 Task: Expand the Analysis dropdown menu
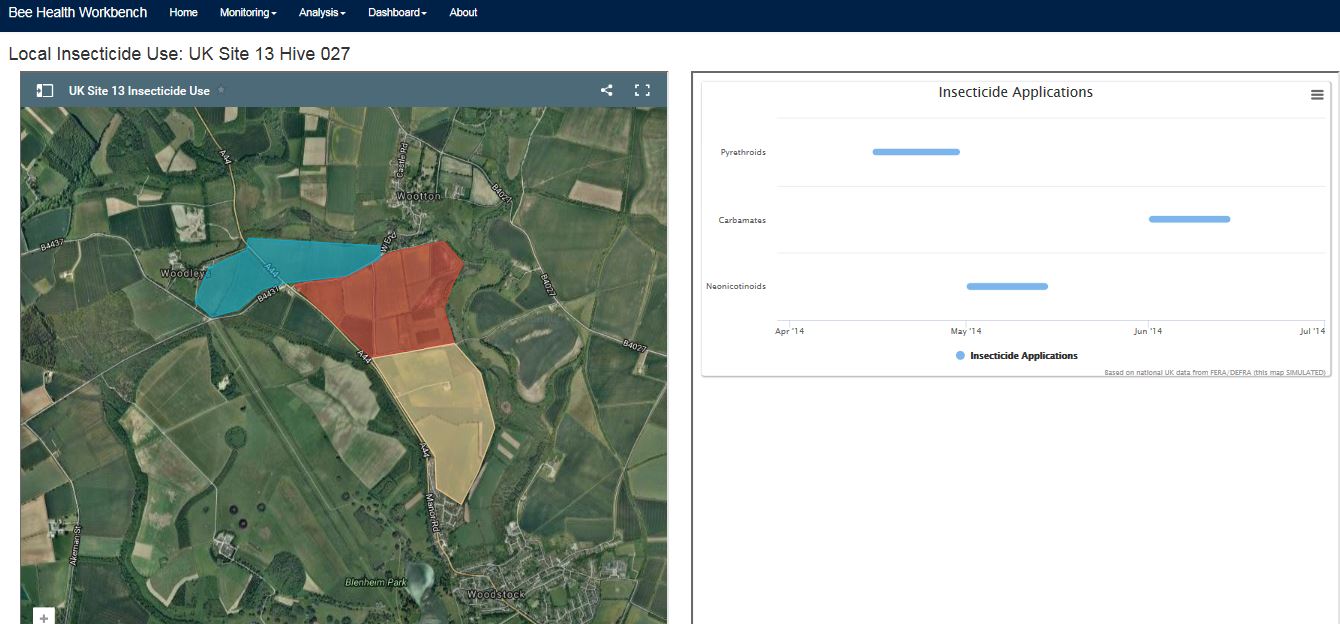tap(322, 13)
